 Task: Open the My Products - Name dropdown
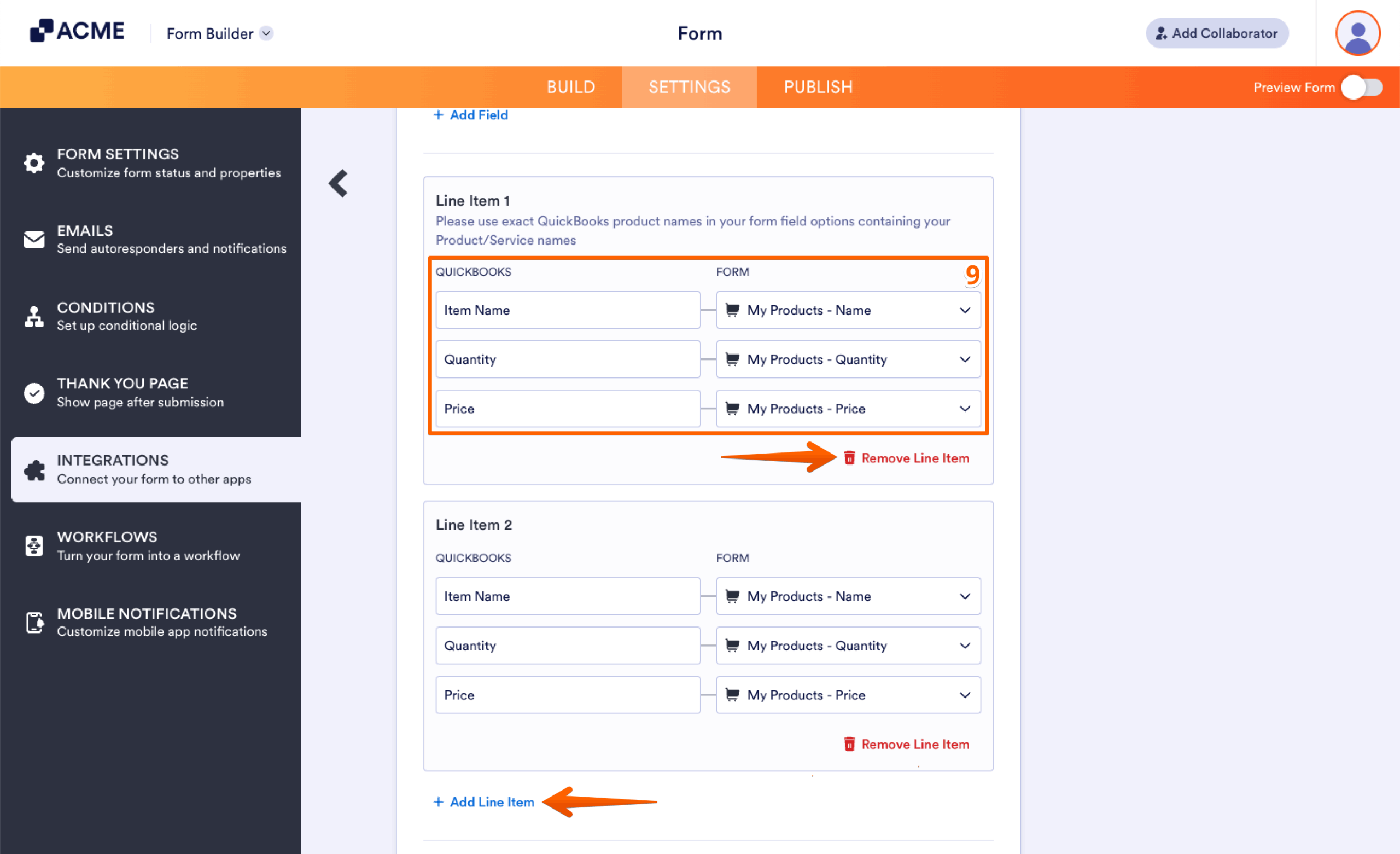(848, 310)
